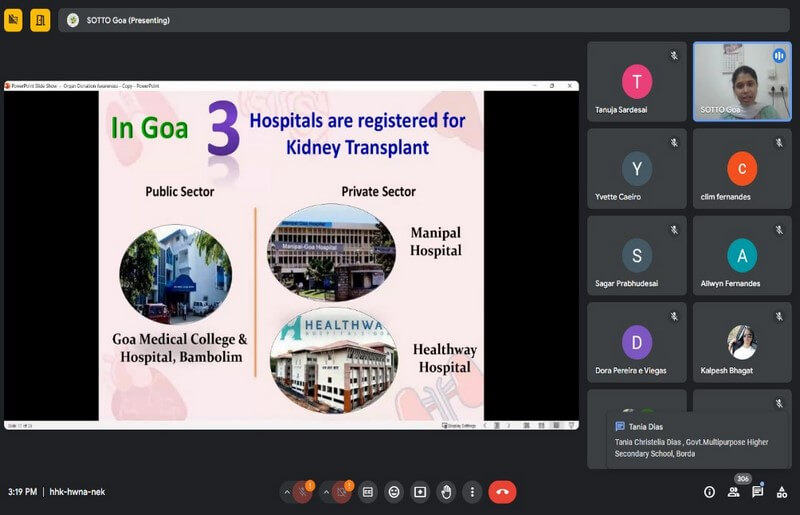Turn on closed captions
The width and height of the screenshot is (800, 515).
(x=368, y=492)
